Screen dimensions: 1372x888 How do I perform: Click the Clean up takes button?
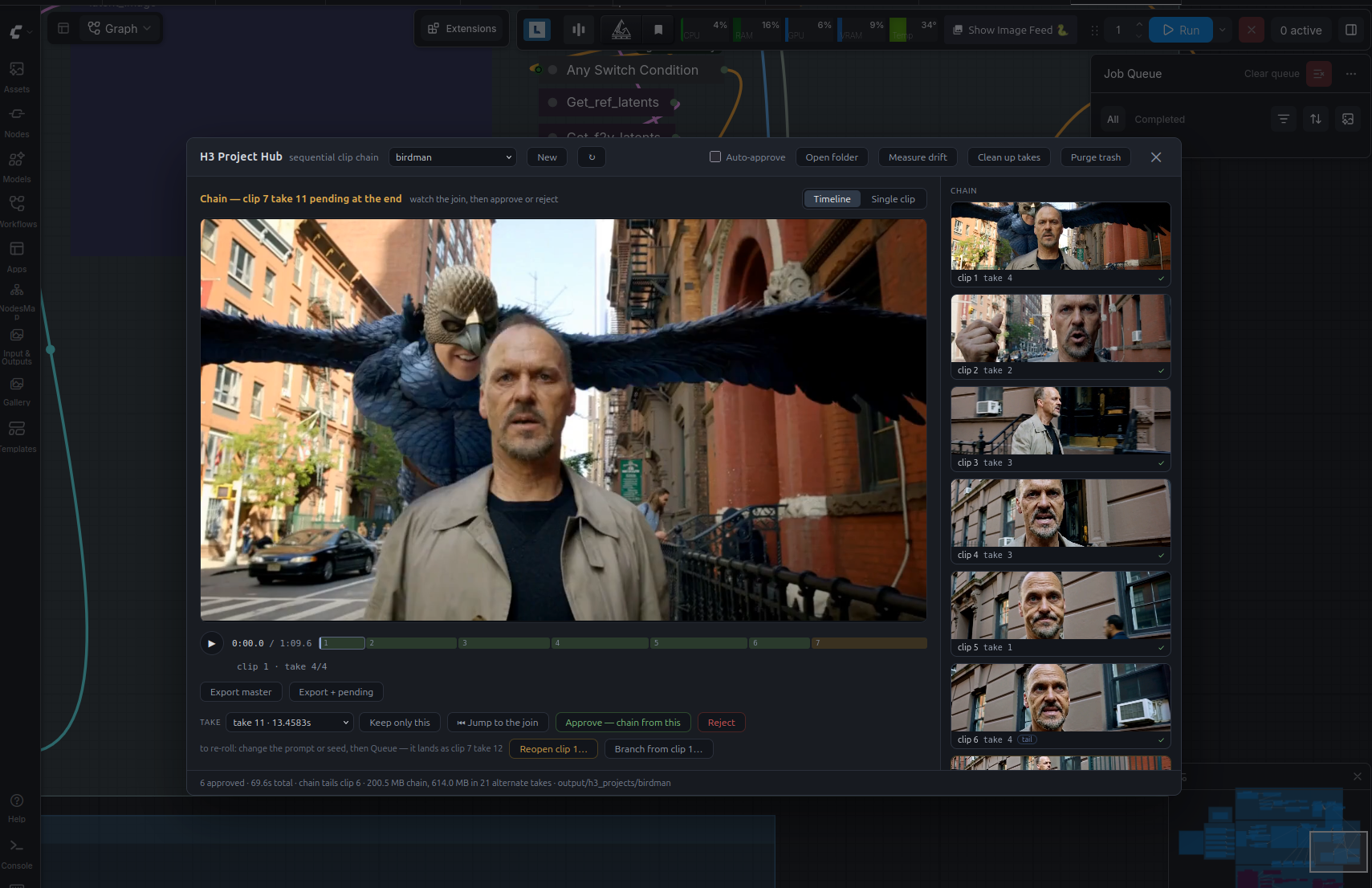(x=1009, y=157)
